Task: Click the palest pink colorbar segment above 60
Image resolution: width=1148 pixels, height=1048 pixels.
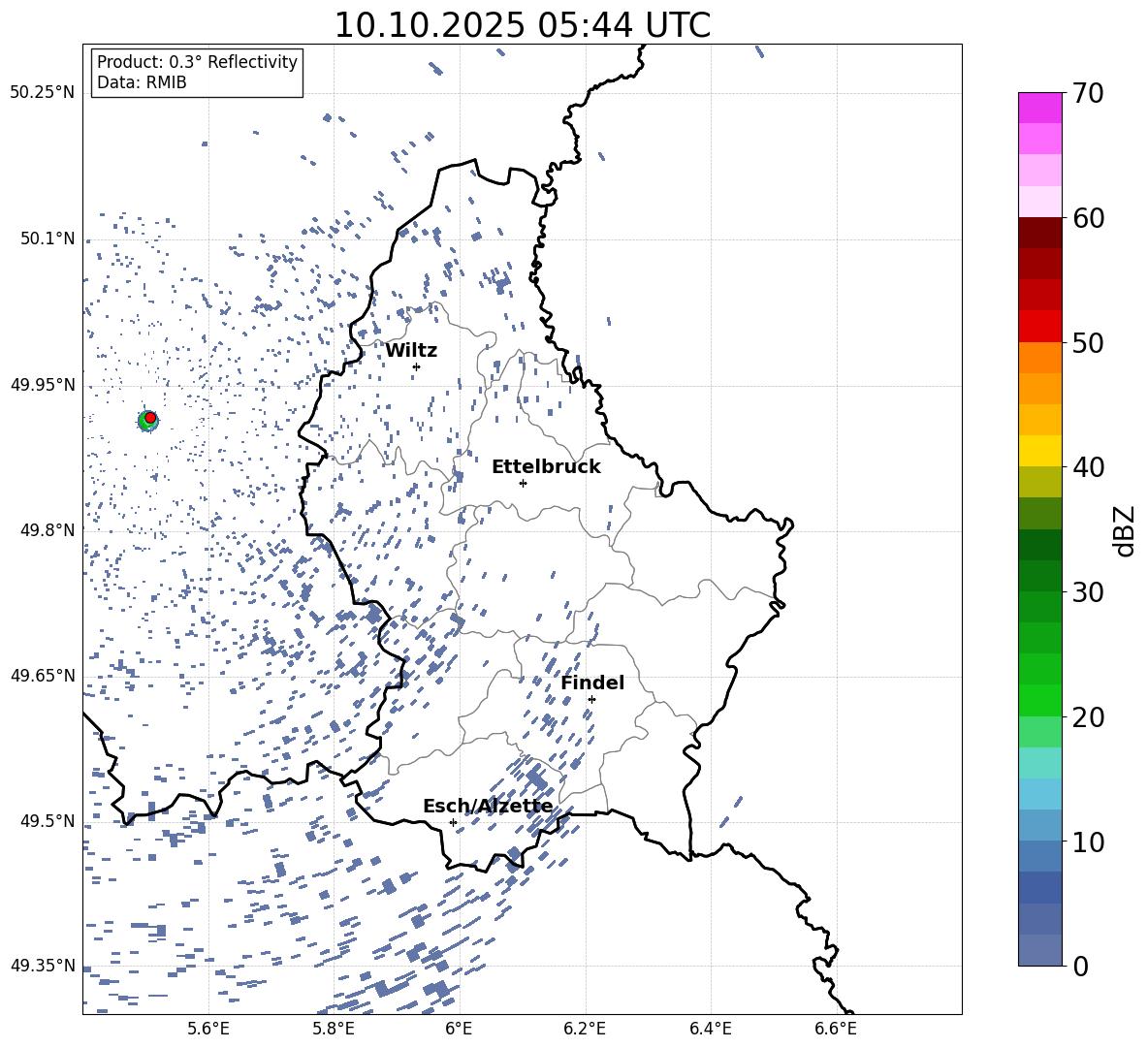Action: tap(1039, 202)
